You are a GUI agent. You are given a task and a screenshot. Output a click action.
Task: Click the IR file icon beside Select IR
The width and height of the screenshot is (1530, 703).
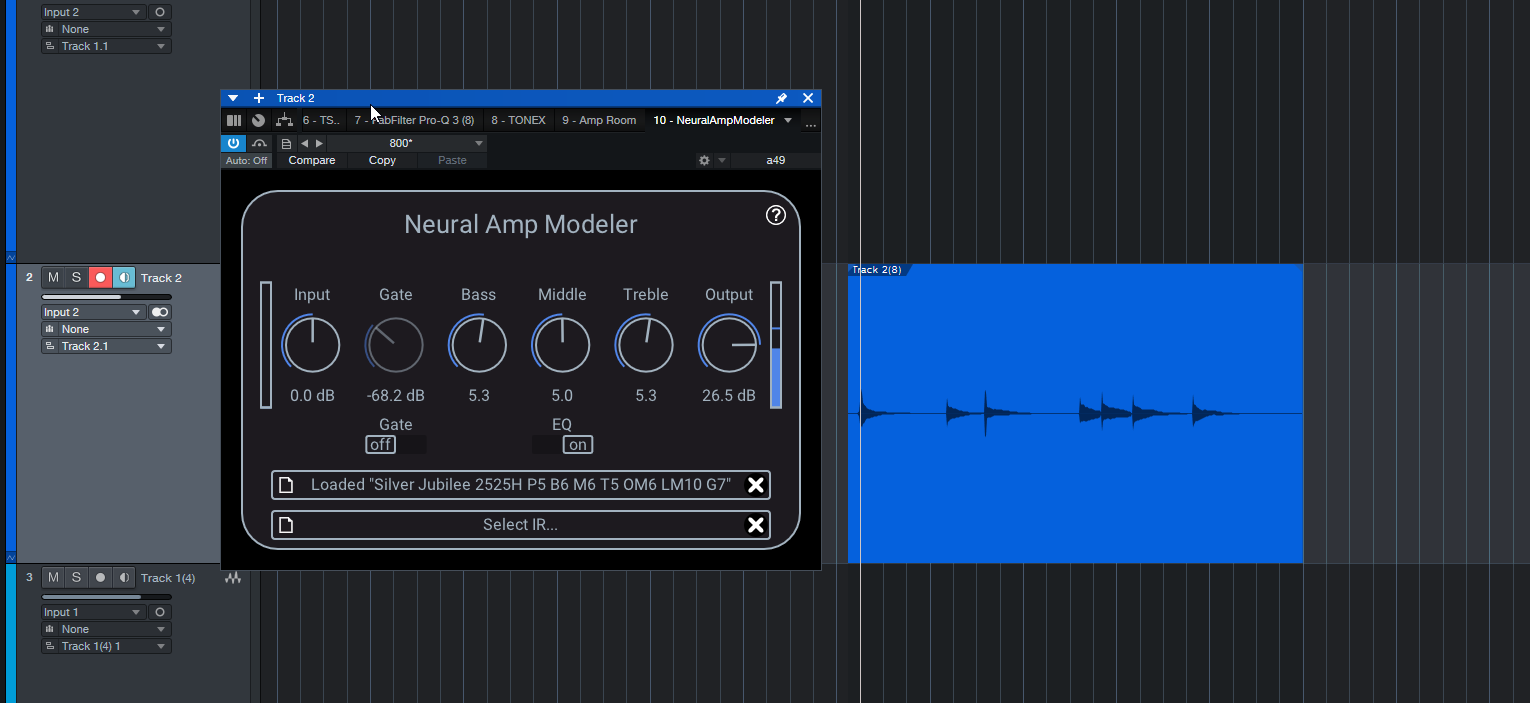(x=286, y=525)
